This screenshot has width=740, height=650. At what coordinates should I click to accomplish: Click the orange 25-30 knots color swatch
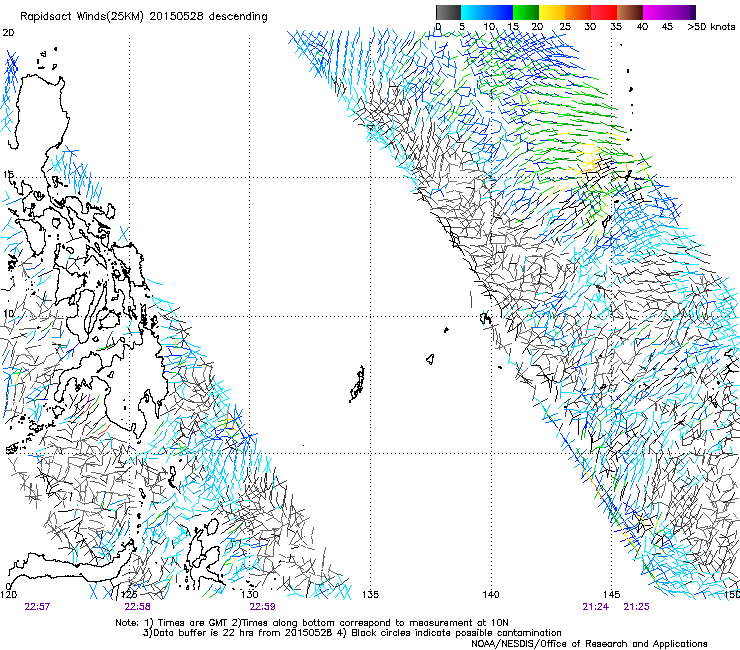[x=578, y=12]
